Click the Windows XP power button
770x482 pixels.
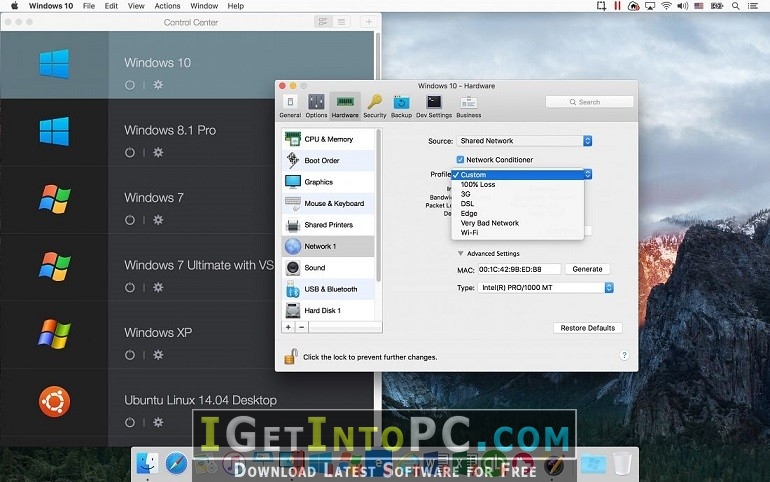130,355
